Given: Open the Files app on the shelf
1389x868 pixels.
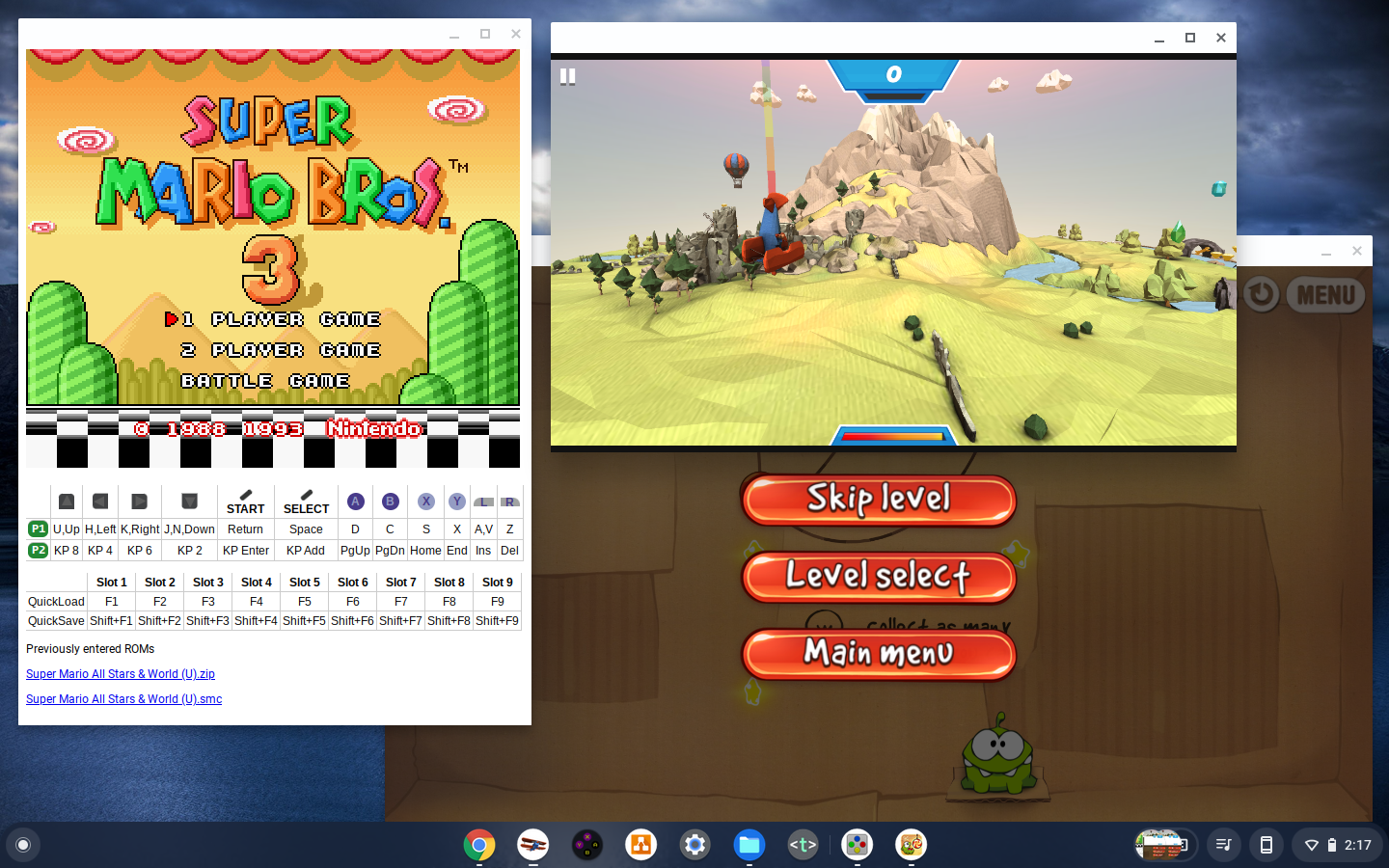Looking at the screenshot, I should 749,845.
